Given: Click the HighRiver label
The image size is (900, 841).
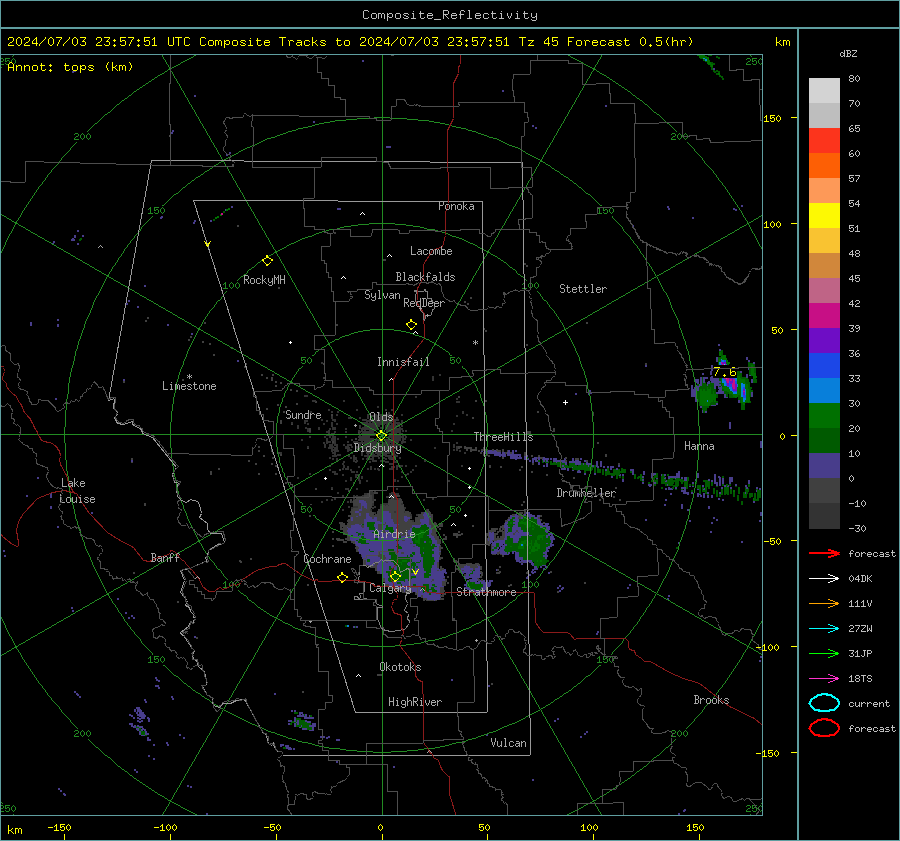Looking at the screenshot, I should point(415,702).
